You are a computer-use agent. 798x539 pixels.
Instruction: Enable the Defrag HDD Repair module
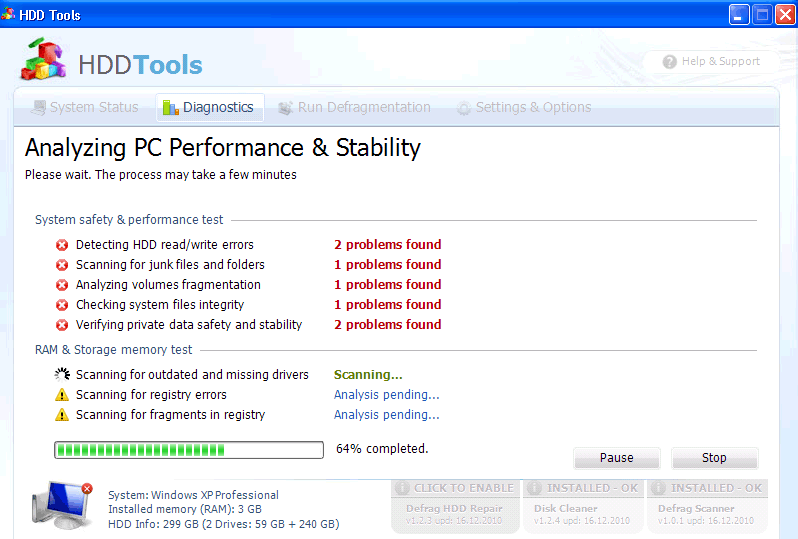coord(454,505)
